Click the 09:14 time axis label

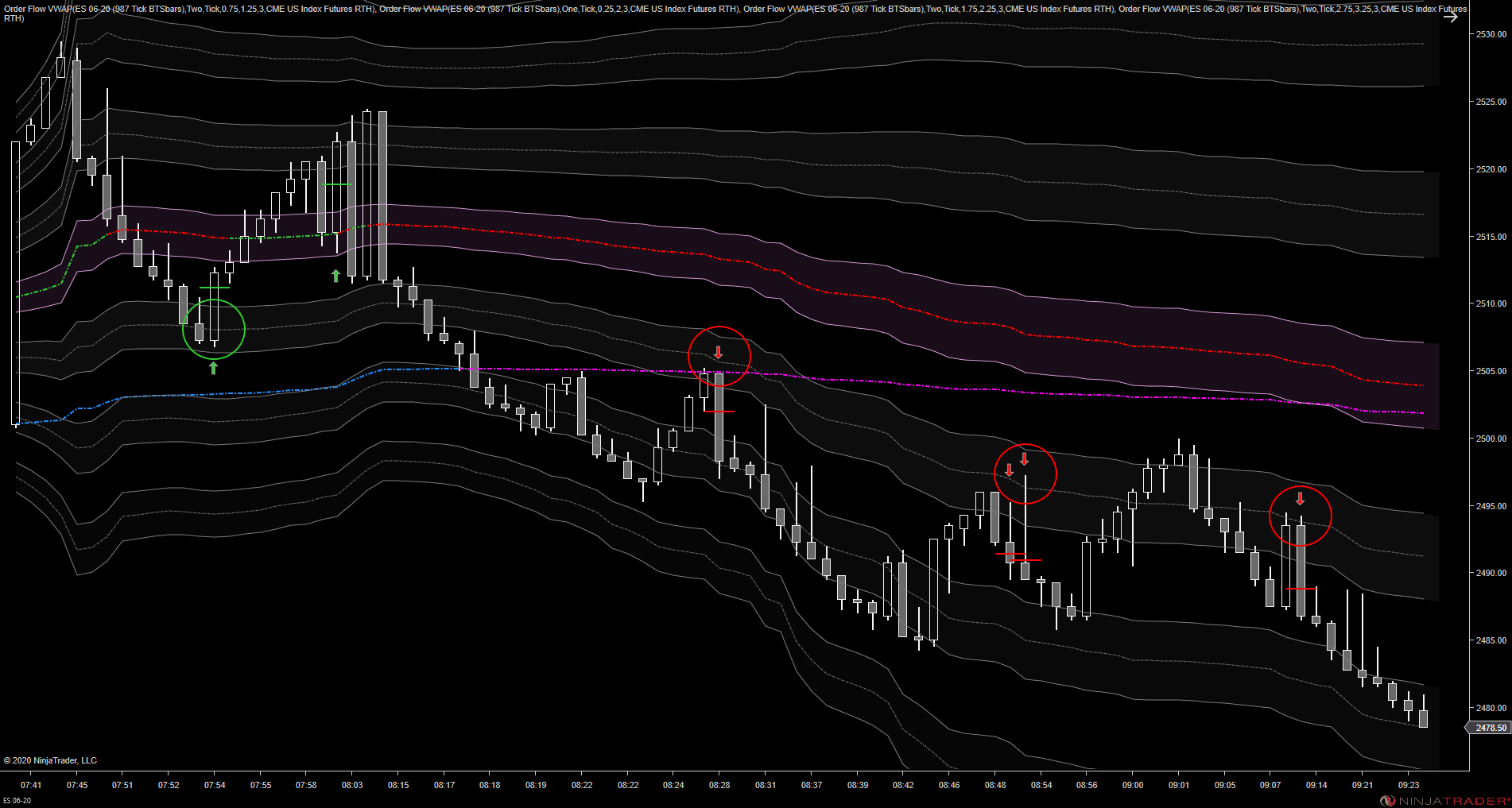coord(1316,785)
